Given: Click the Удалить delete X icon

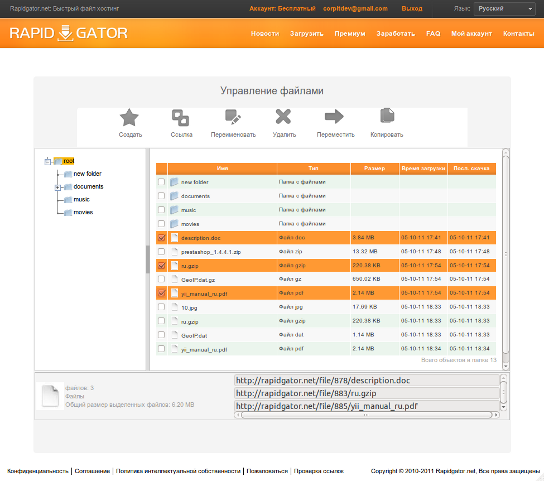Looking at the screenshot, I should pyautogui.click(x=283, y=117).
